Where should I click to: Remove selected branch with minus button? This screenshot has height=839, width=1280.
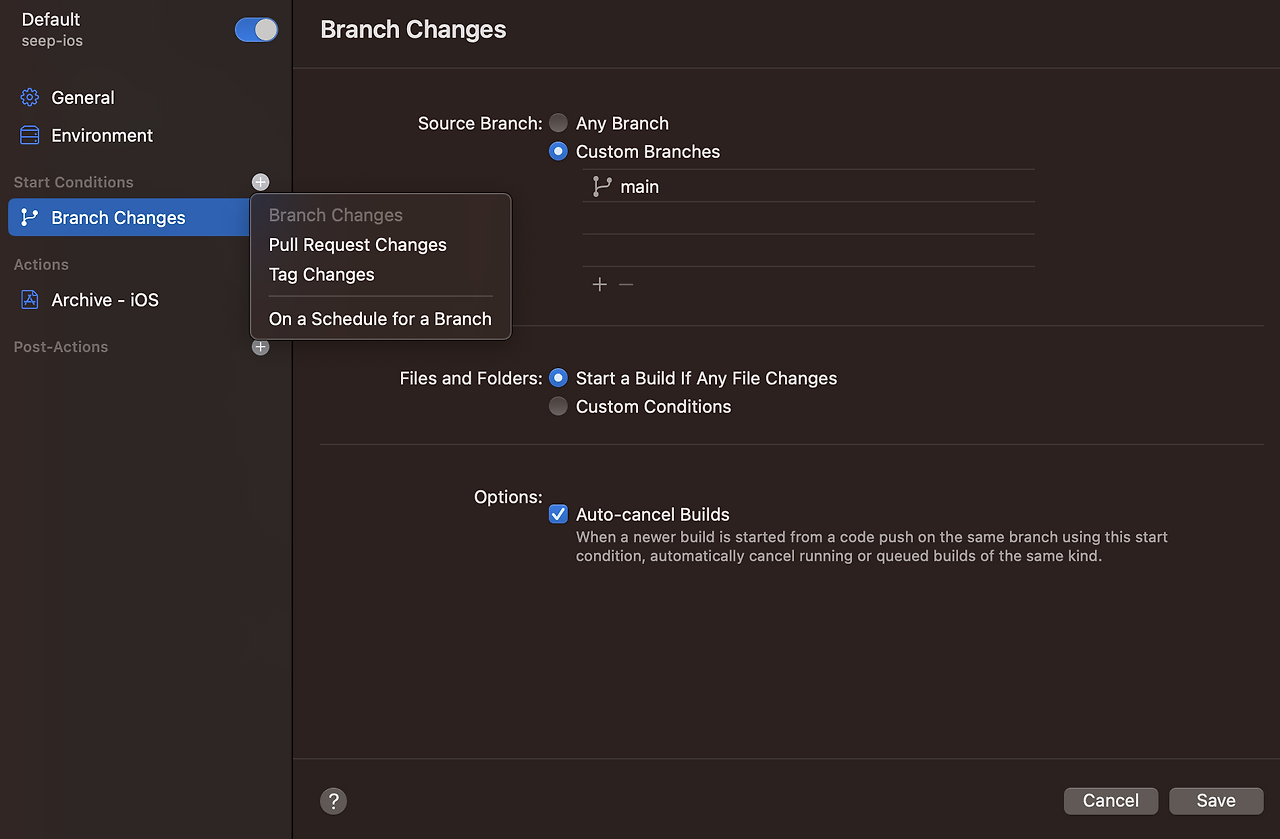(626, 284)
